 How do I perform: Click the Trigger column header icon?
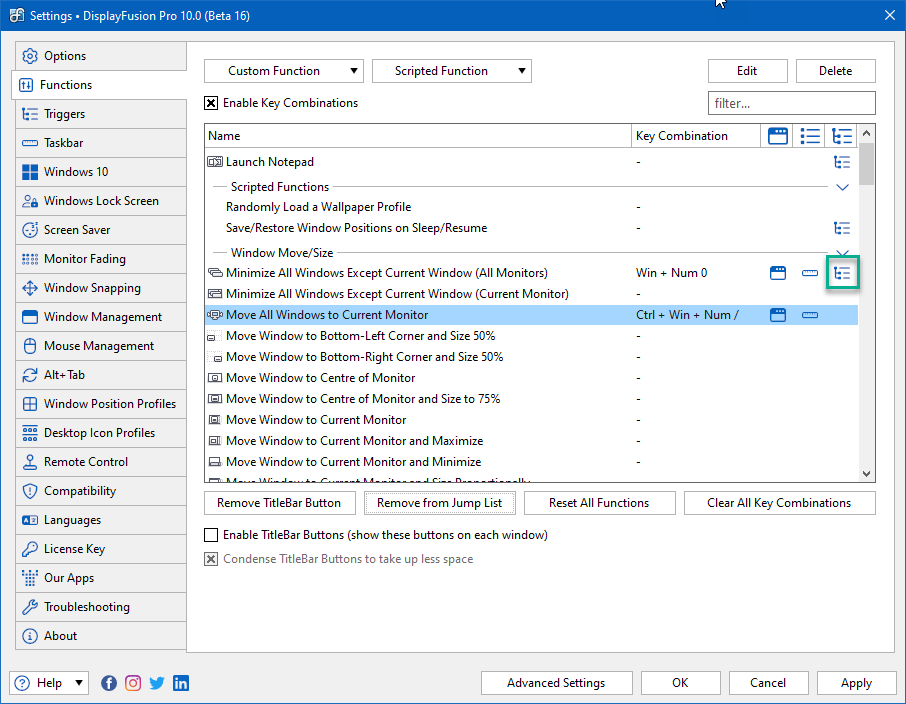click(842, 136)
